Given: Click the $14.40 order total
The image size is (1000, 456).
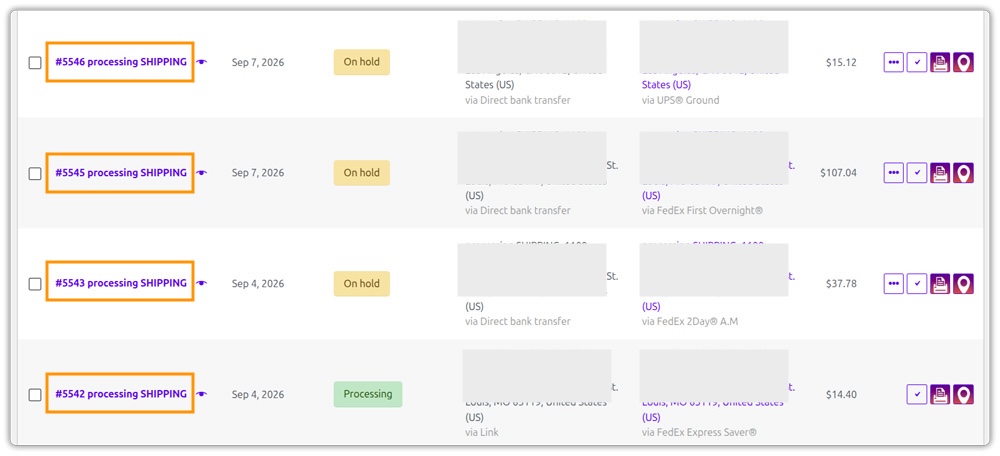Looking at the screenshot, I should pyautogui.click(x=841, y=395).
